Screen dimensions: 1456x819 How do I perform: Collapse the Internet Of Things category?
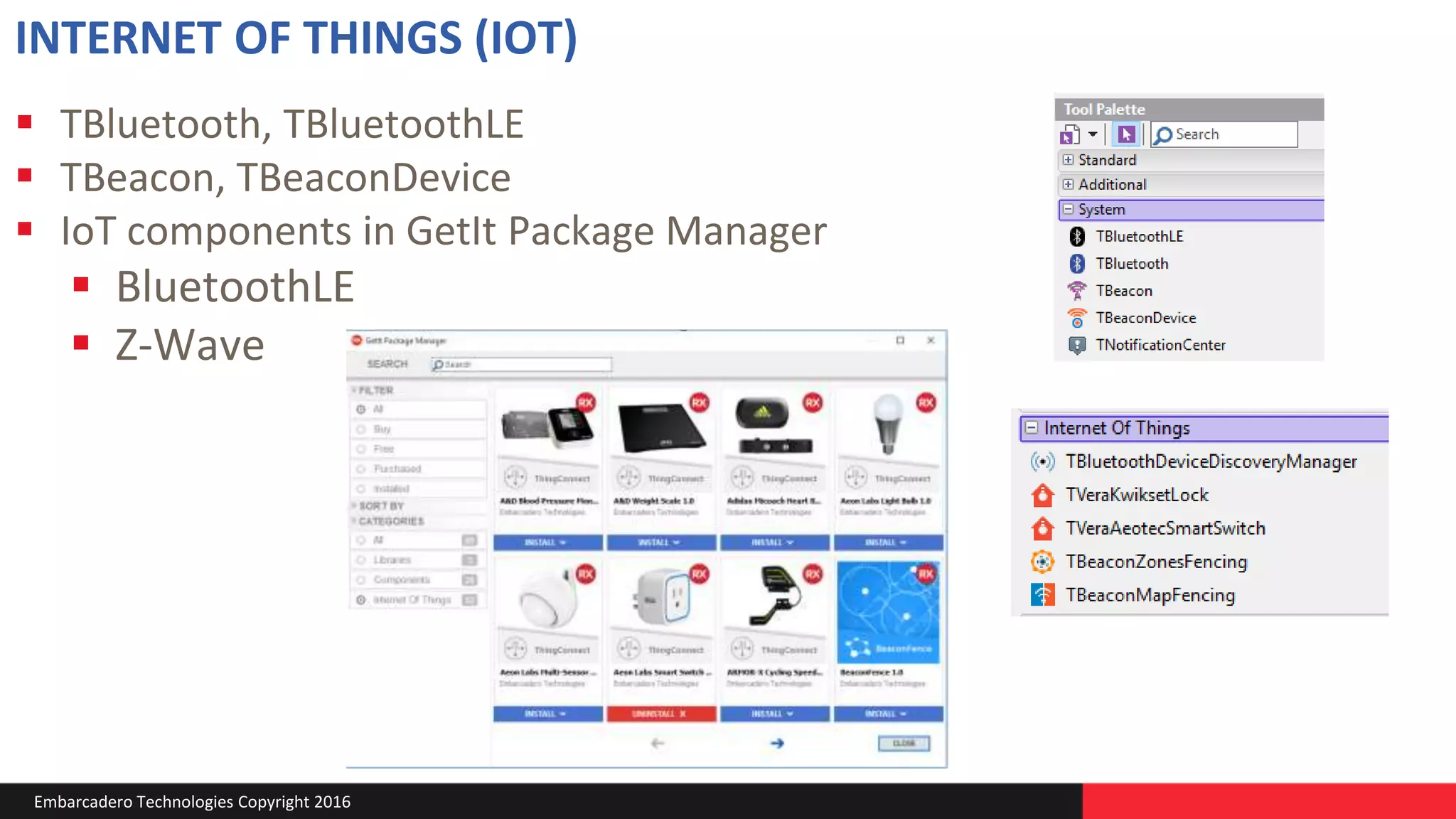(x=1032, y=428)
